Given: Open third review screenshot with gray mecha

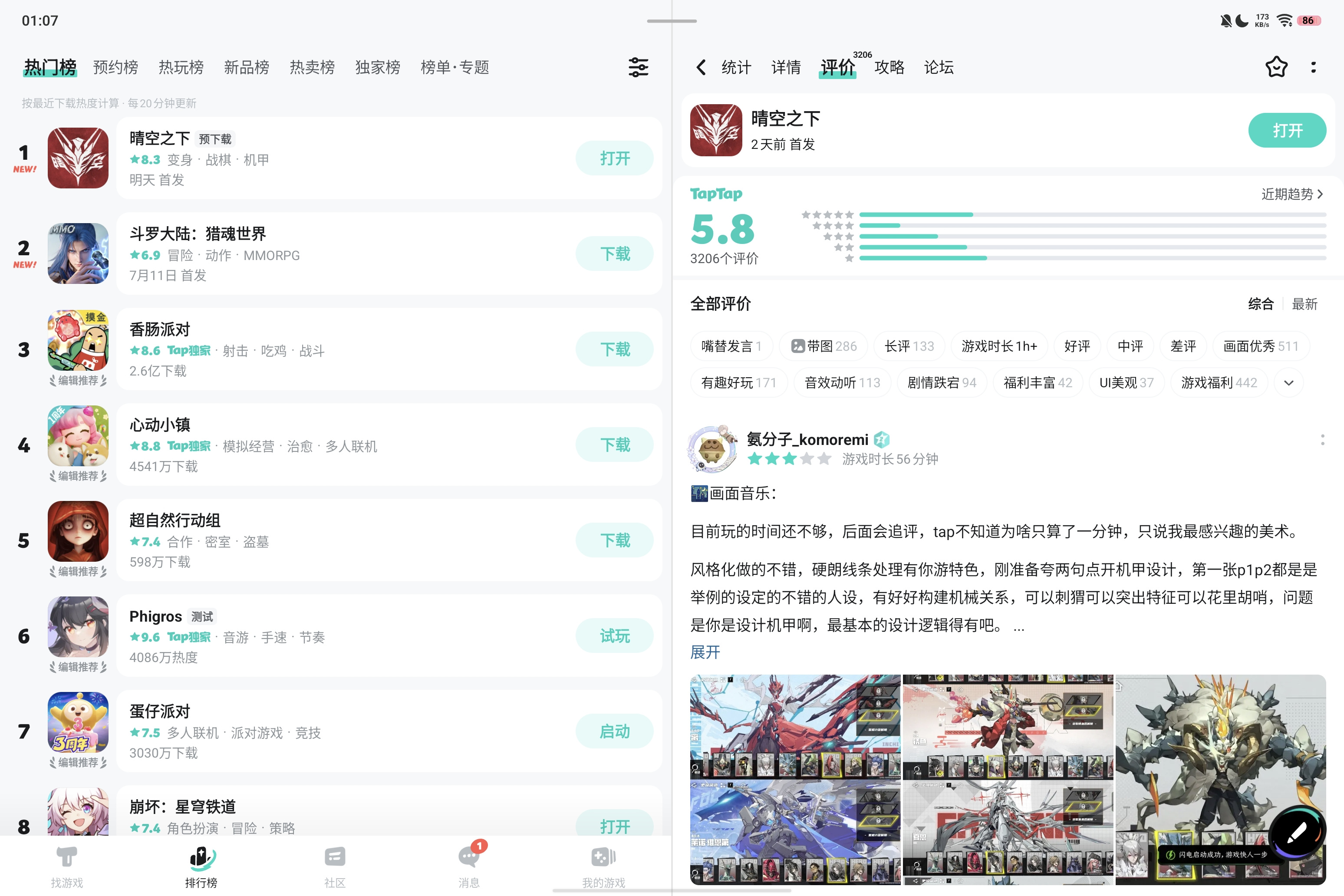Looking at the screenshot, I should (x=1221, y=780).
